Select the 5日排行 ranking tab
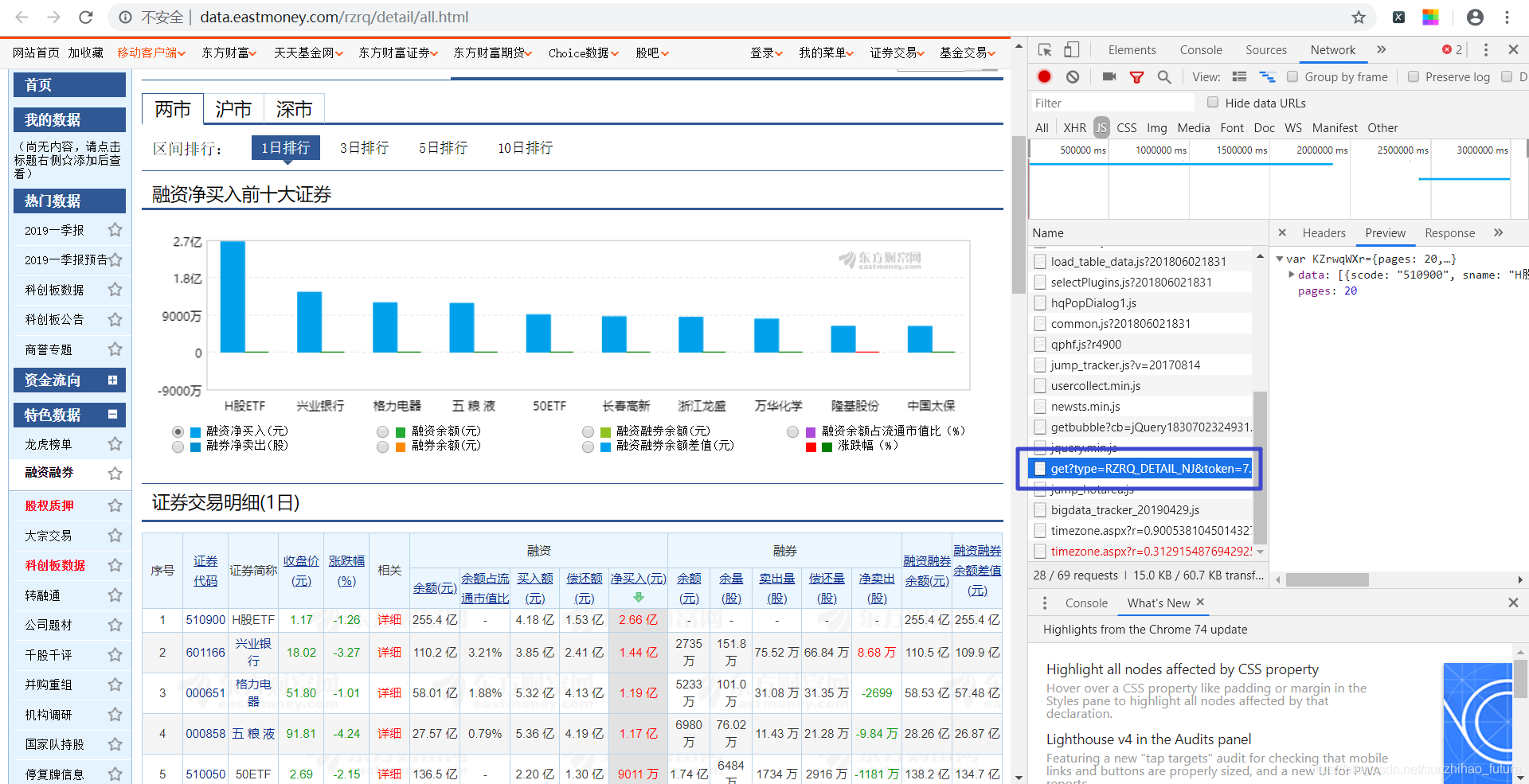Screen dimensions: 1529x784 444,148
